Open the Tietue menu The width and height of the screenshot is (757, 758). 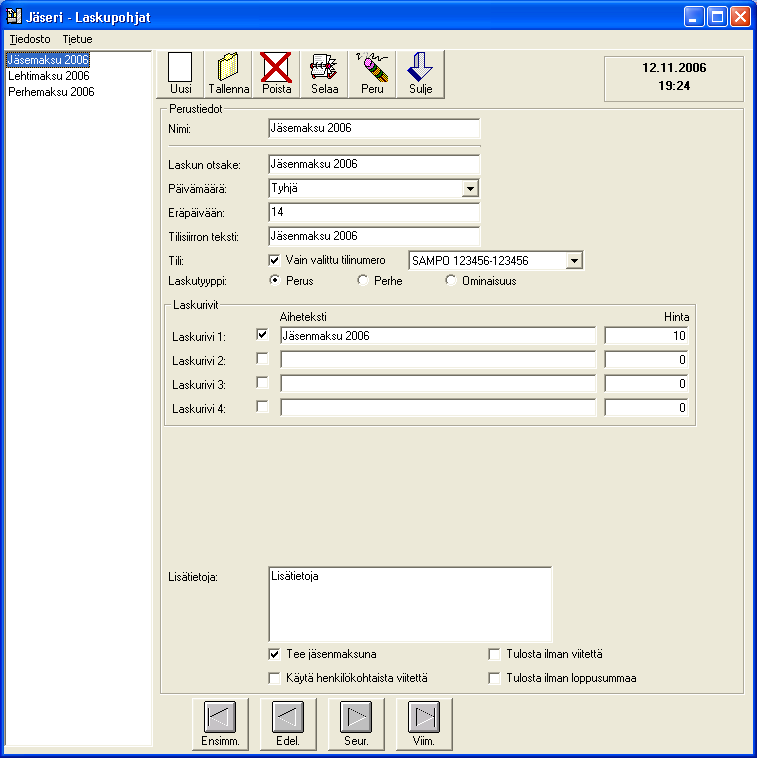click(77, 39)
